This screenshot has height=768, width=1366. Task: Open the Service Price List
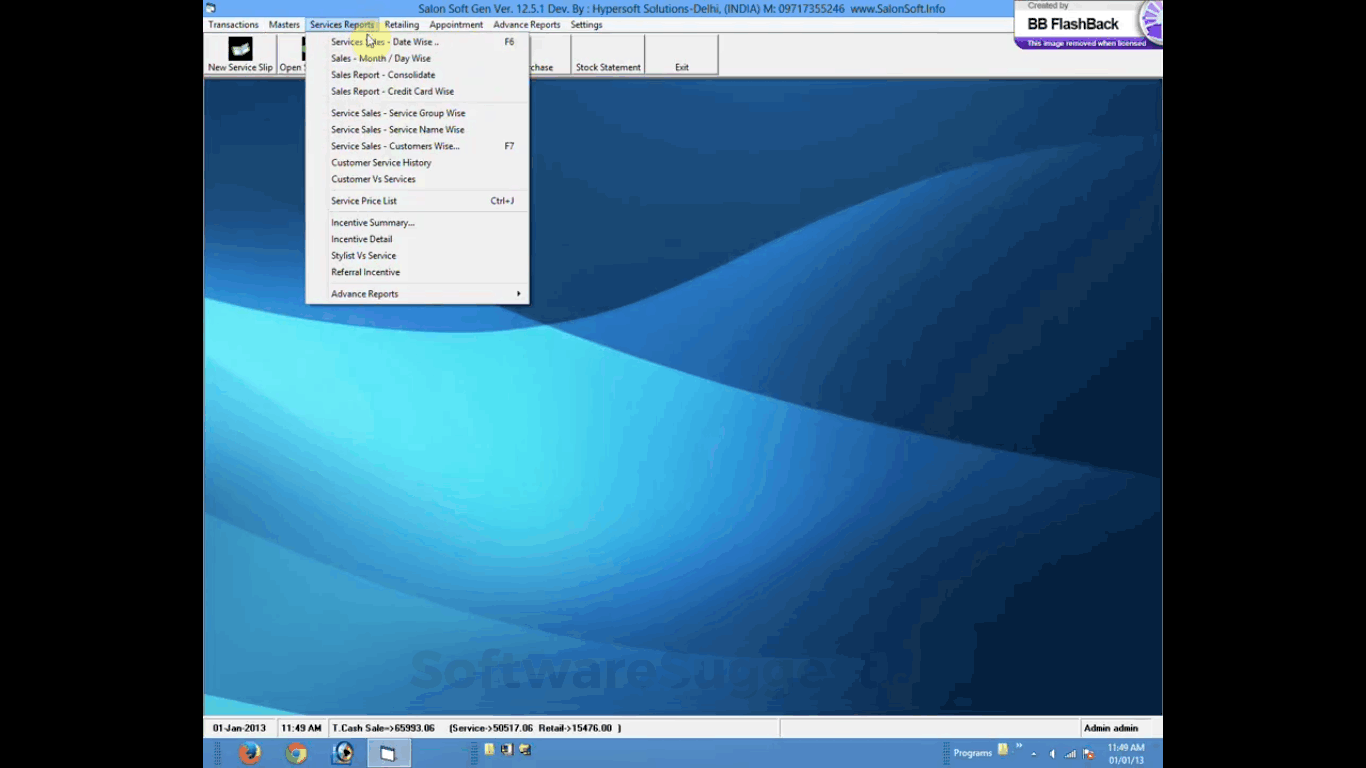click(x=418, y=201)
